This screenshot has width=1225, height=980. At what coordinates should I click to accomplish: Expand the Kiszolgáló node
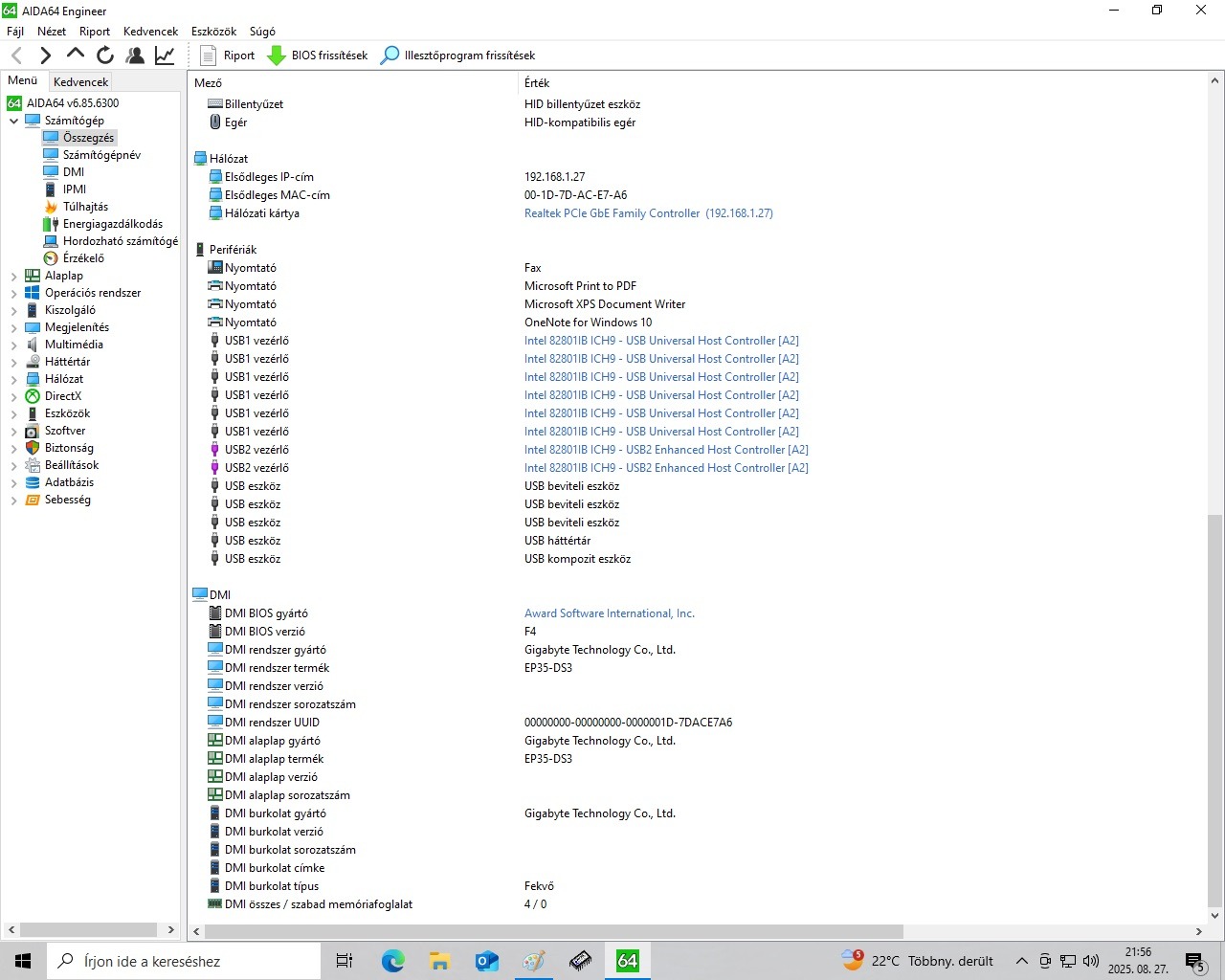13,310
